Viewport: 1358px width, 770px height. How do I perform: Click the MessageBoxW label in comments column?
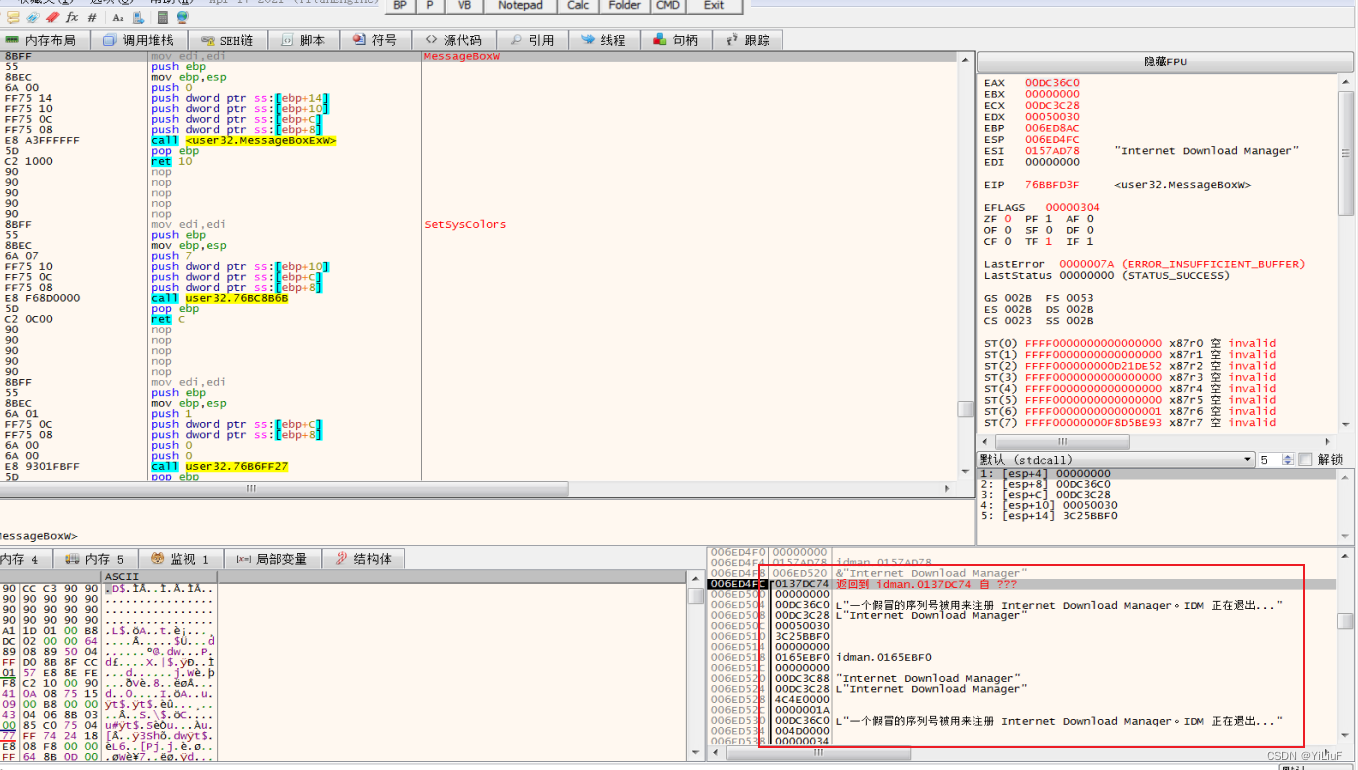(461, 57)
